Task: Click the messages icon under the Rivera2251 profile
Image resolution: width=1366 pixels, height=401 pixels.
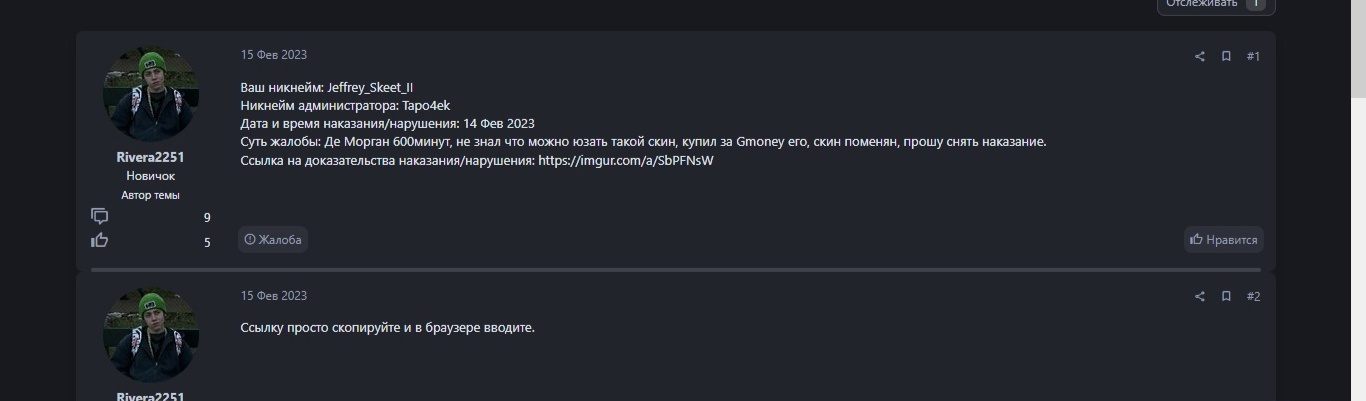Action: click(x=100, y=216)
